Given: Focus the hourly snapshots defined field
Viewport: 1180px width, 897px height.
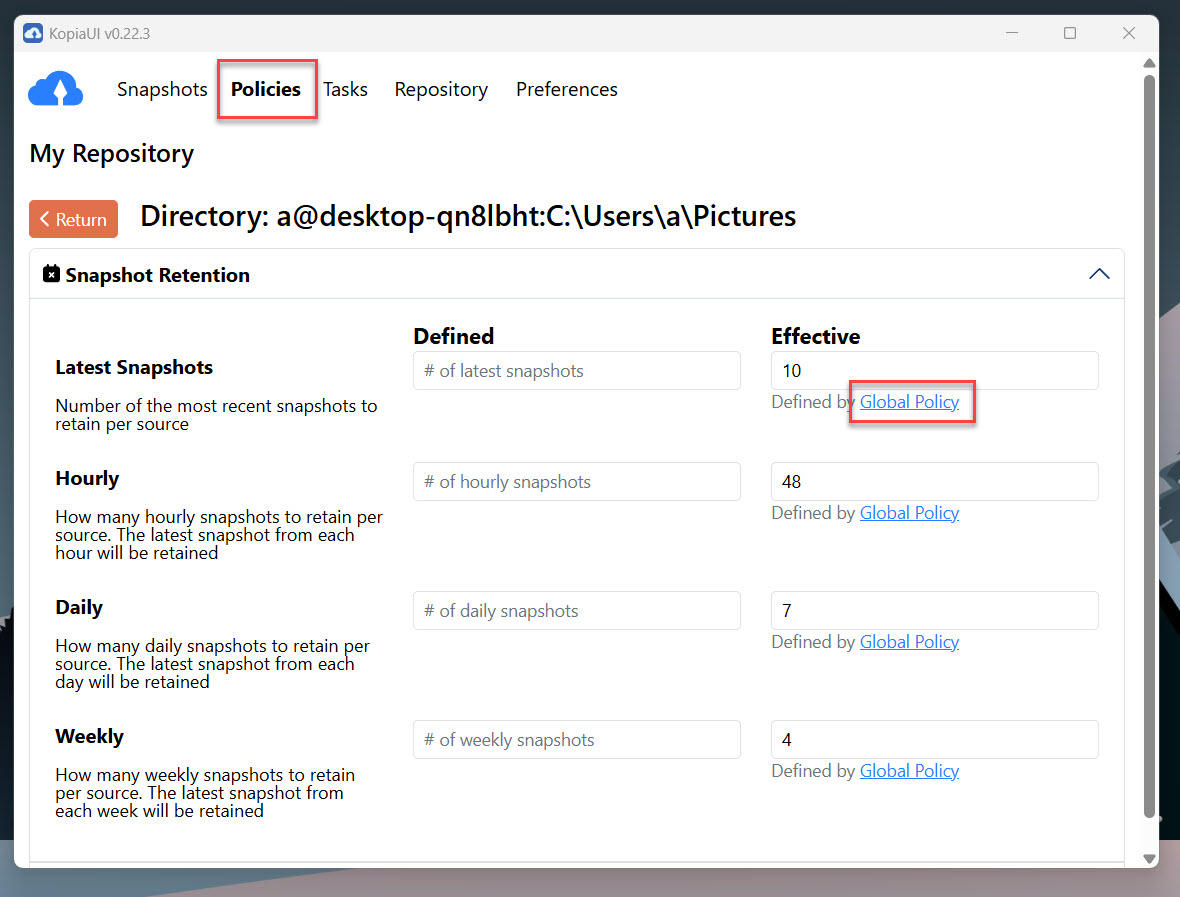Looking at the screenshot, I should pos(576,482).
